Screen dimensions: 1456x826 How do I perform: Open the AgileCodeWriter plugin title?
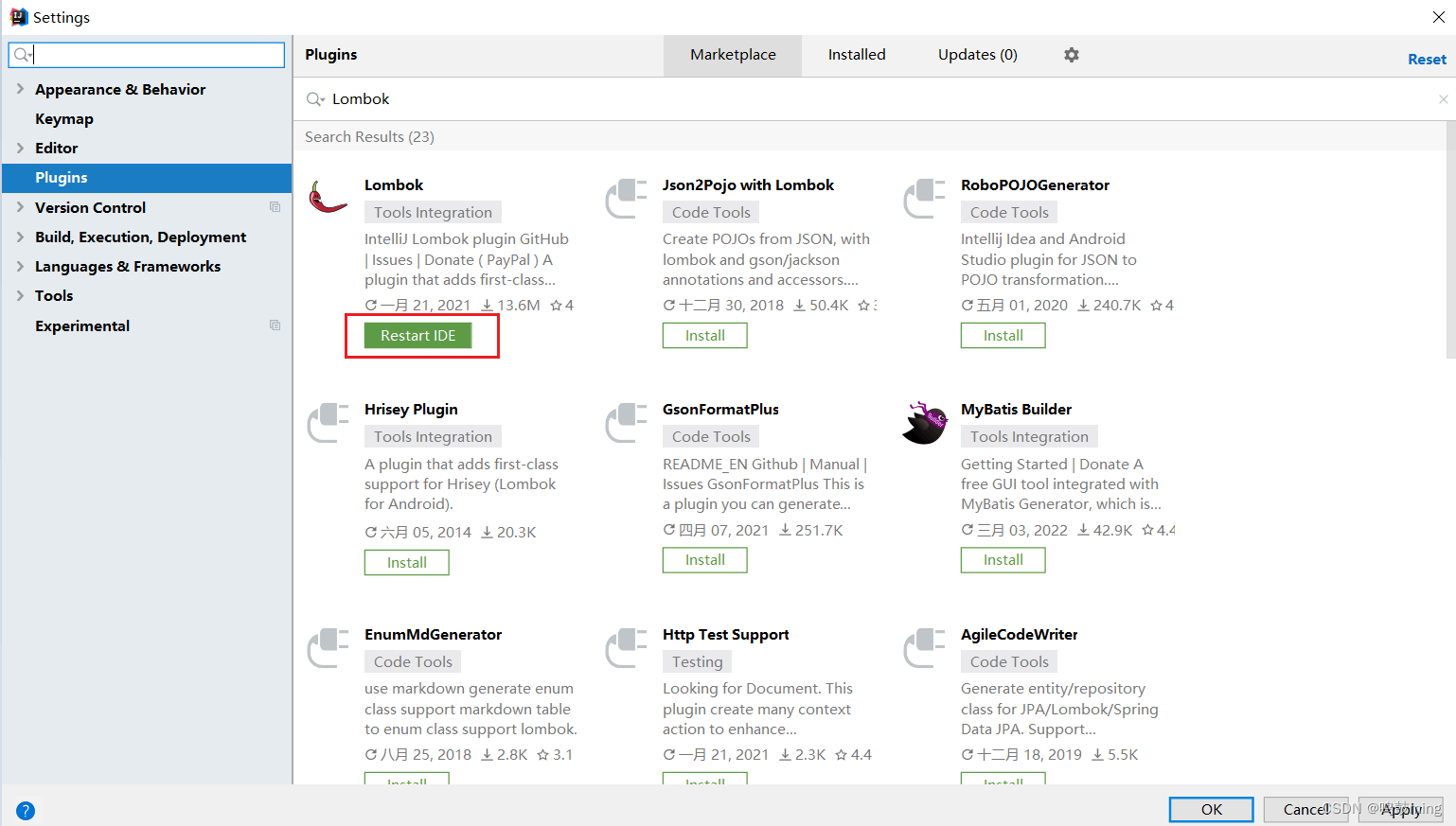[1019, 635]
